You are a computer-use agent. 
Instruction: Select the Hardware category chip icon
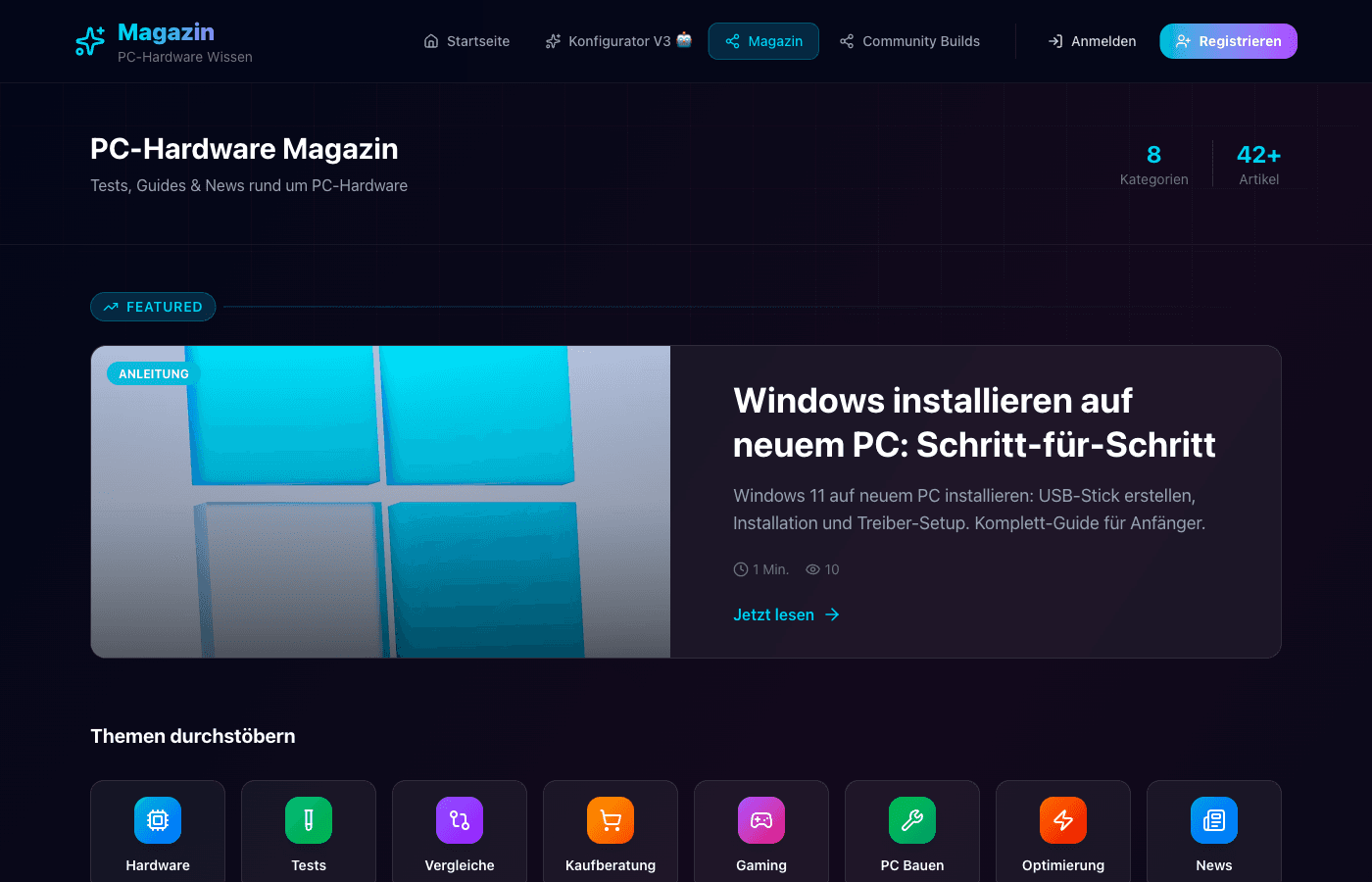(158, 820)
